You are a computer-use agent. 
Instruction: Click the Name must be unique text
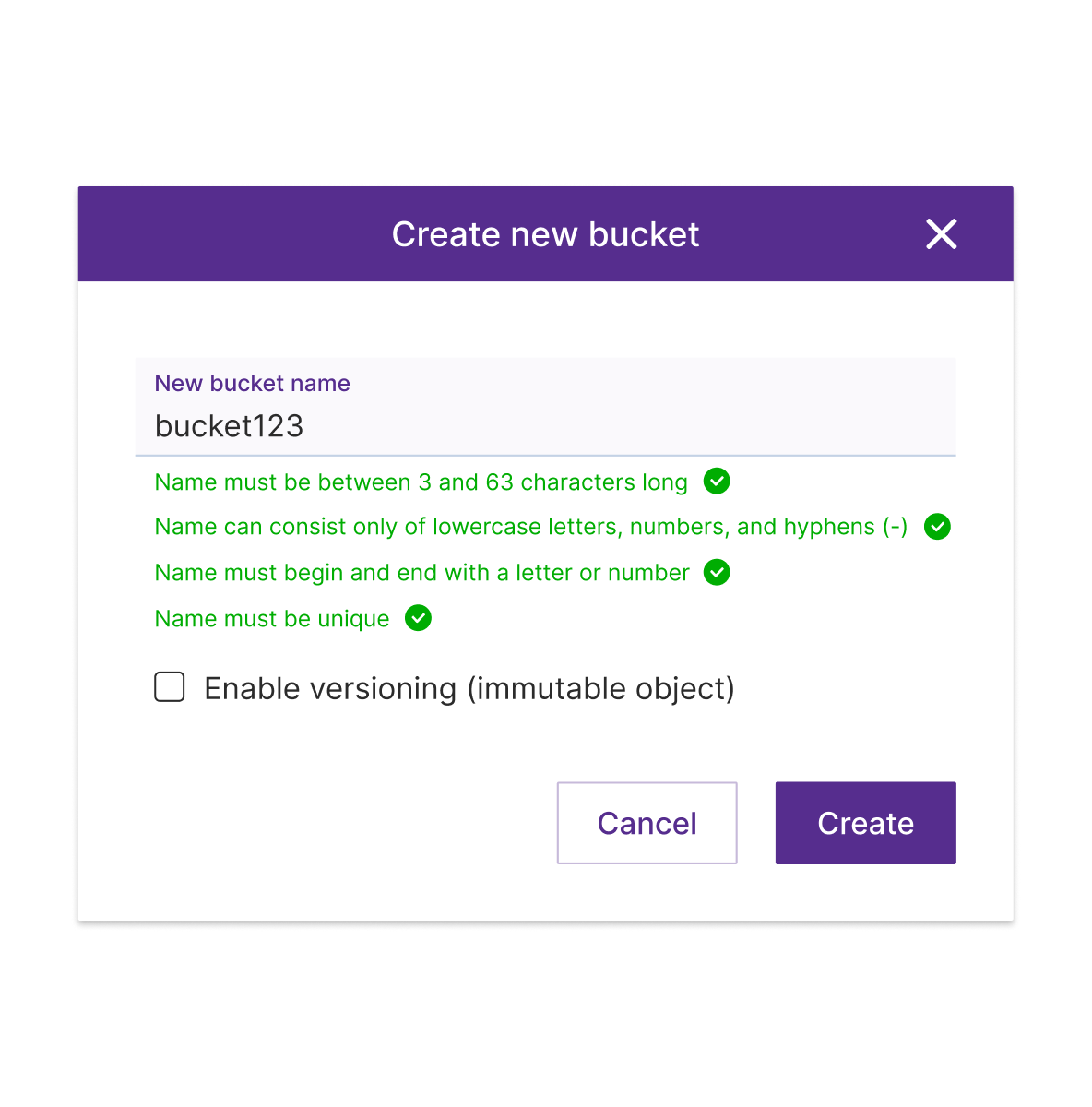coord(272,619)
